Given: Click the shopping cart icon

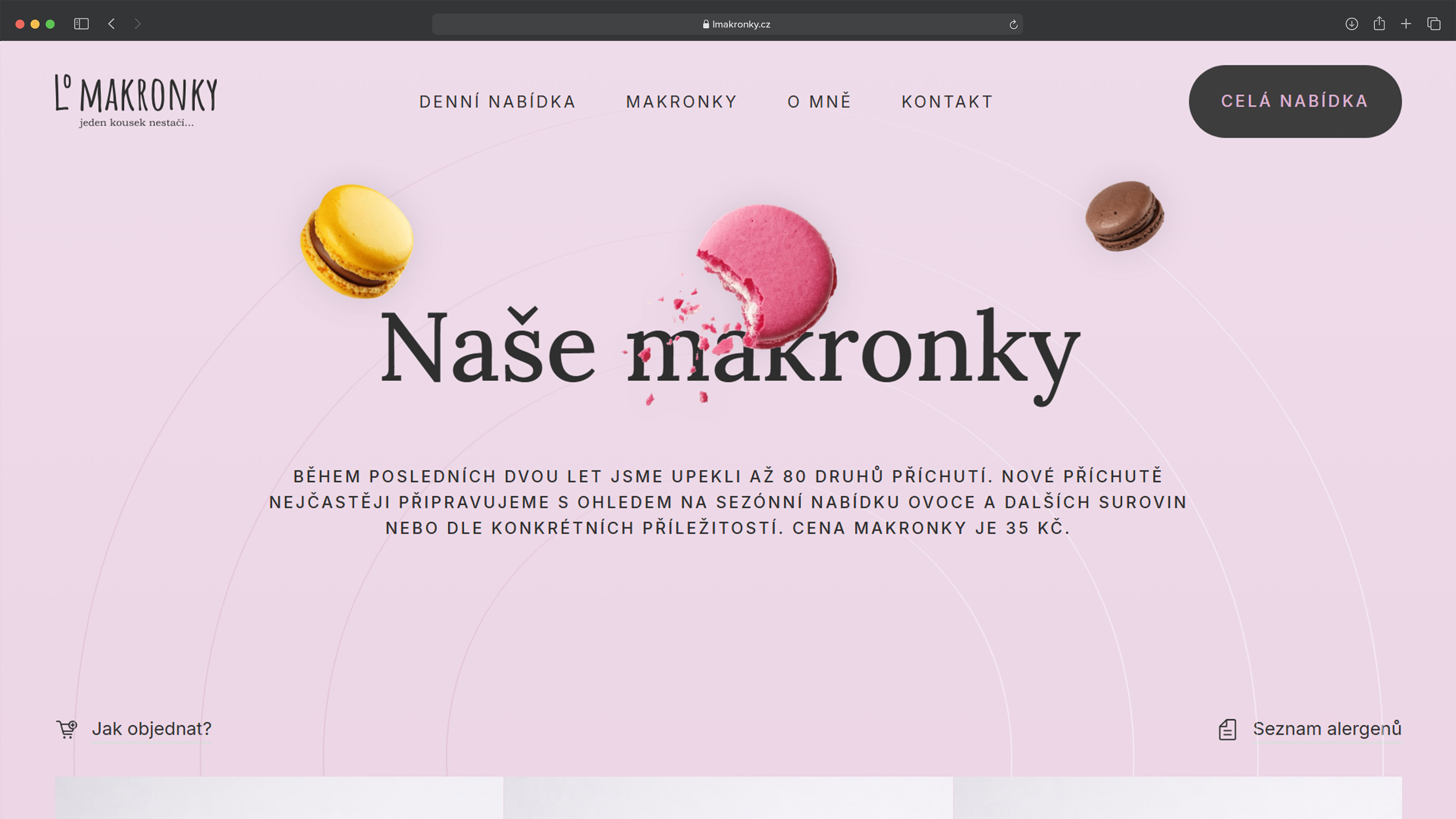Looking at the screenshot, I should click(67, 729).
